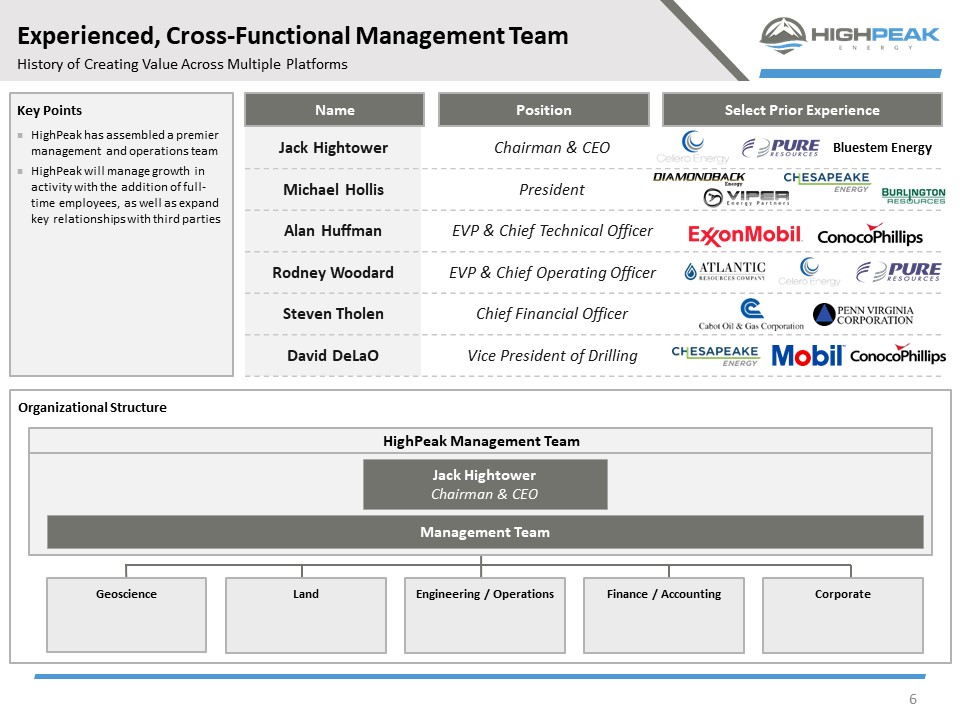Click the slide title Experienced, Cross-Functional Management Team

tap(293, 36)
